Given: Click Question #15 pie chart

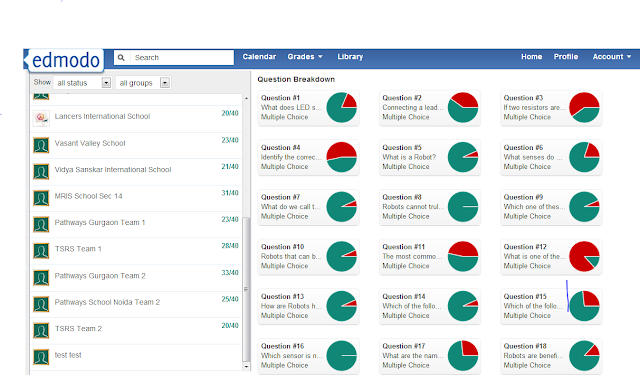Looking at the screenshot, I should click(584, 306).
